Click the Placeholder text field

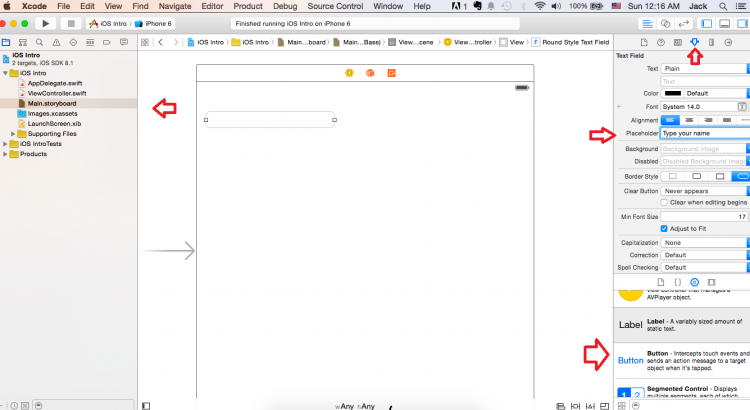tap(704, 132)
